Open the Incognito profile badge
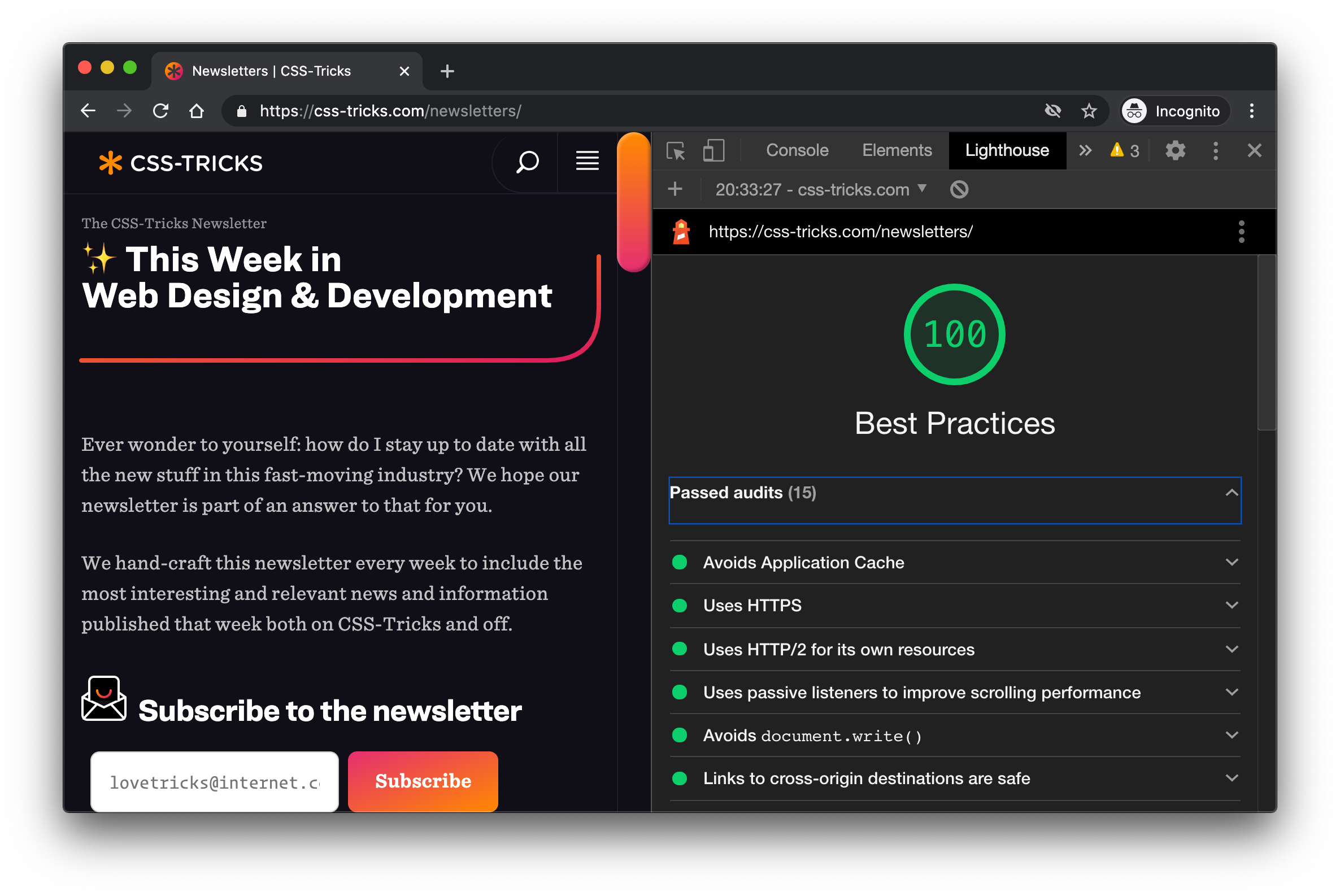This screenshot has width=1340, height=896. [1174, 111]
